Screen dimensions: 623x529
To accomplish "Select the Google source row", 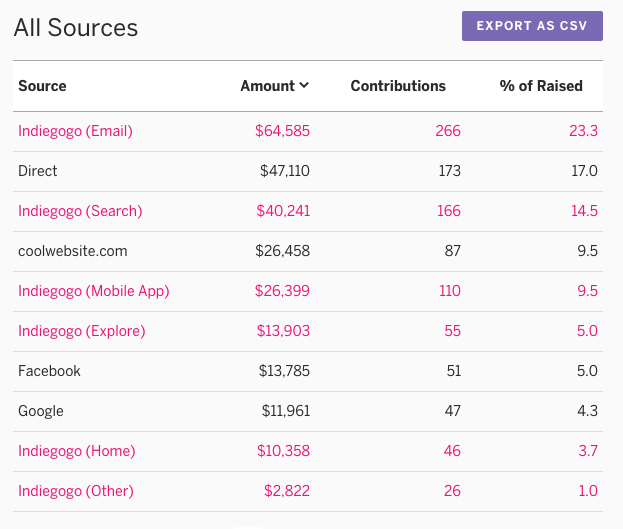I will pos(308,411).
